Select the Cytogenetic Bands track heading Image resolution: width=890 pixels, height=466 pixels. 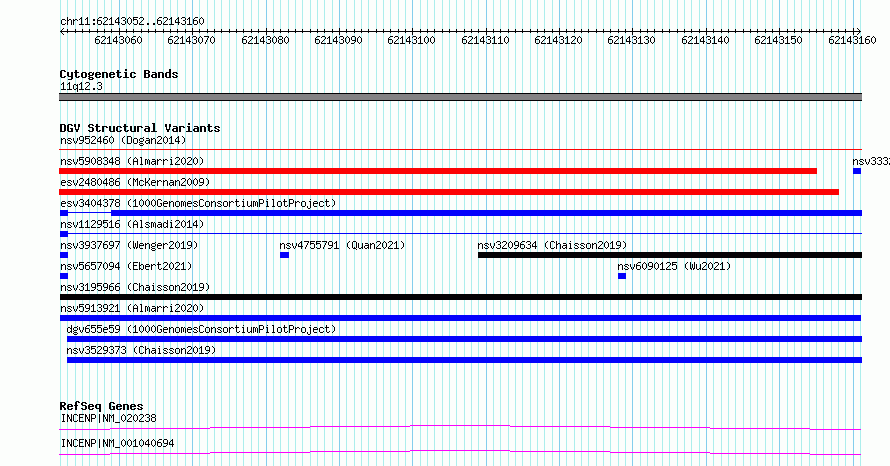tap(119, 74)
